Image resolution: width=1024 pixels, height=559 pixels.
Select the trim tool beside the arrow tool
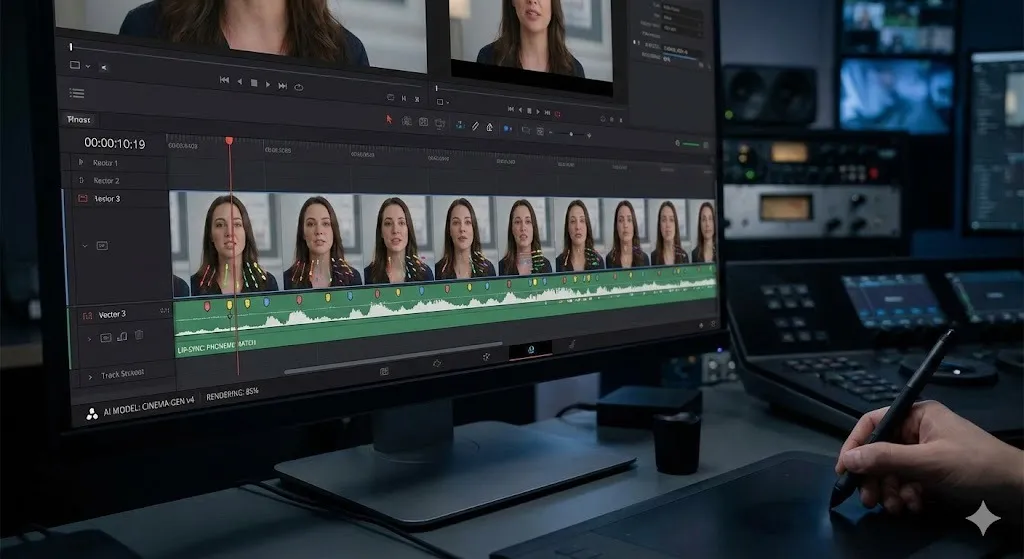coord(407,121)
